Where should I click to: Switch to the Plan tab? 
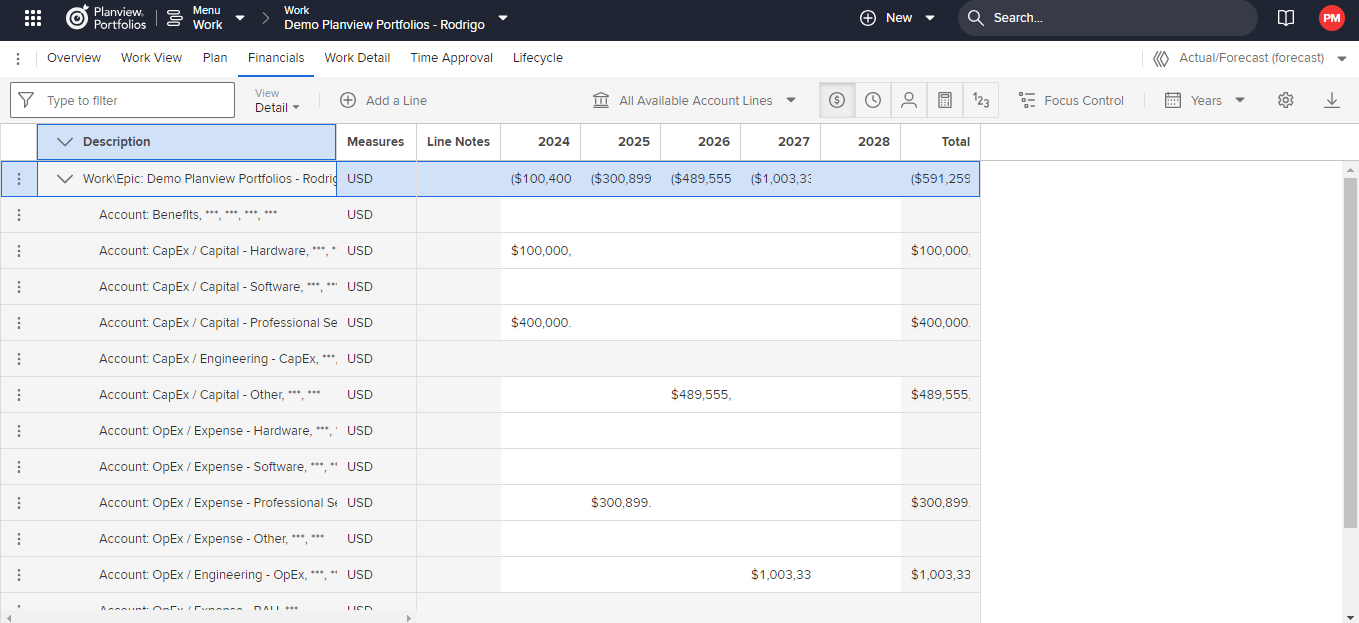point(215,58)
